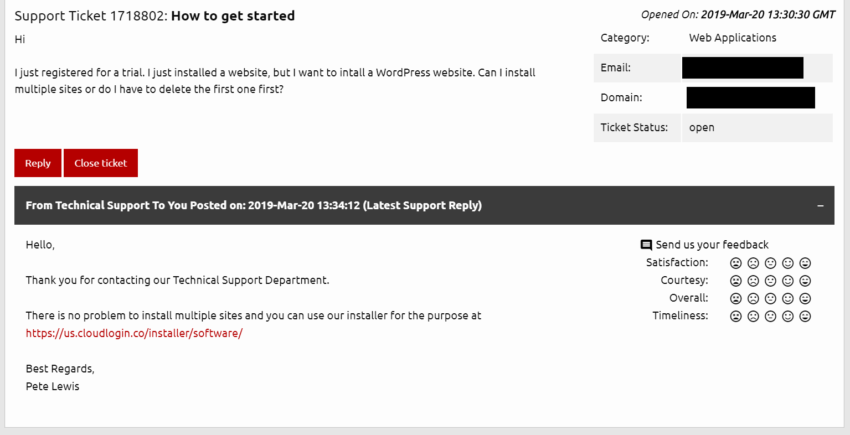Select the neutral face for Courtesy

coord(770,281)
